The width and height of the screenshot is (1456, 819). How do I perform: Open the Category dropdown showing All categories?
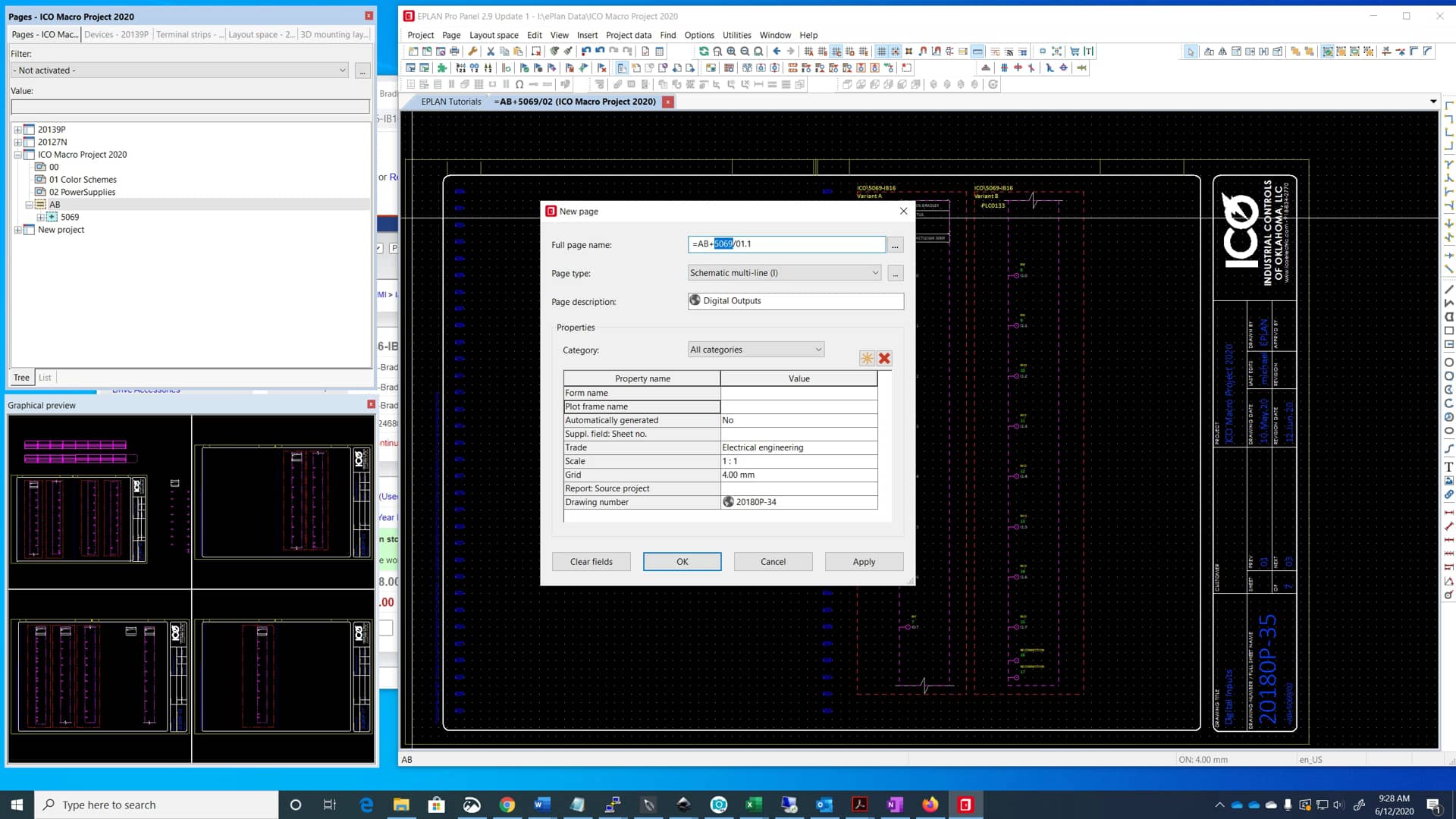pos(817,349)
